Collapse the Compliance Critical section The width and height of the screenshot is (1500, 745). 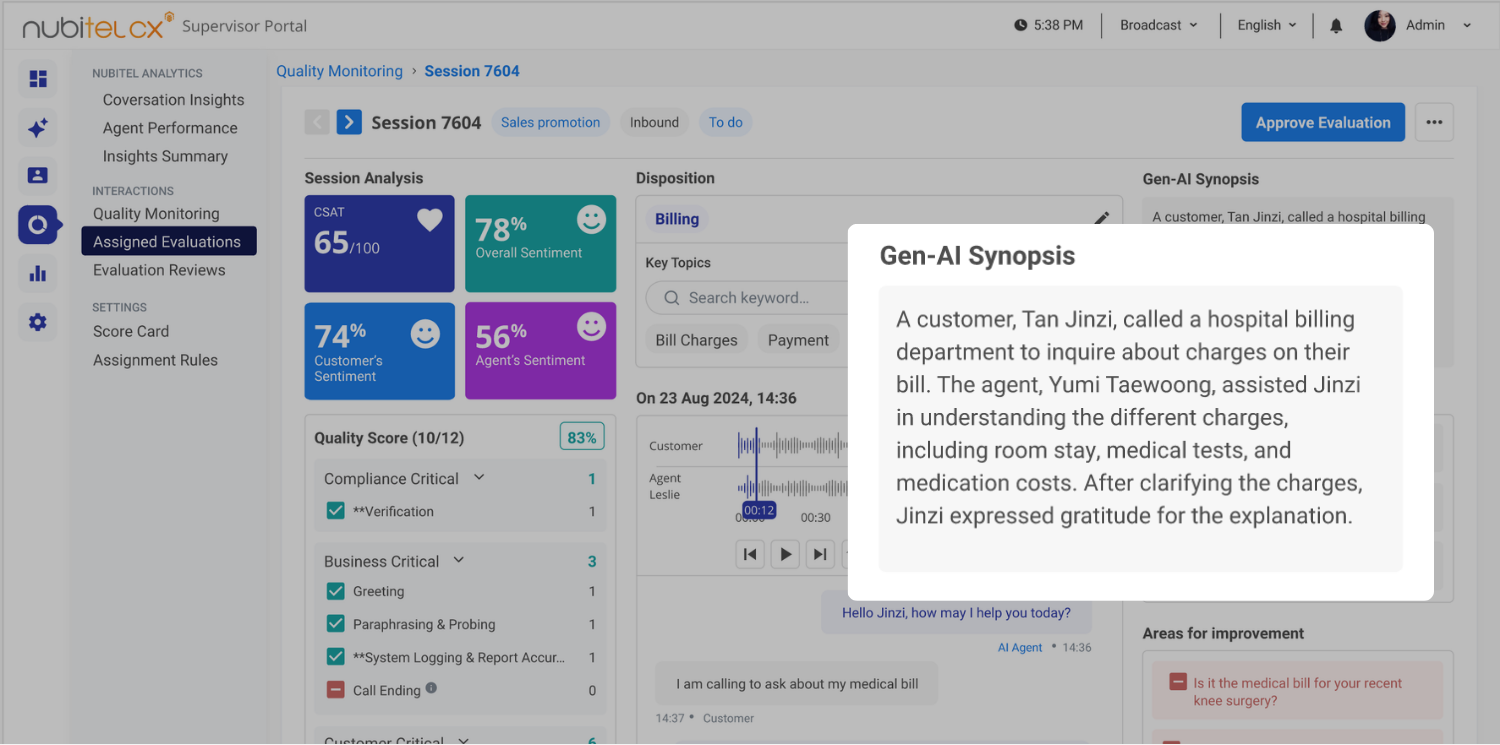click(479, 478)
